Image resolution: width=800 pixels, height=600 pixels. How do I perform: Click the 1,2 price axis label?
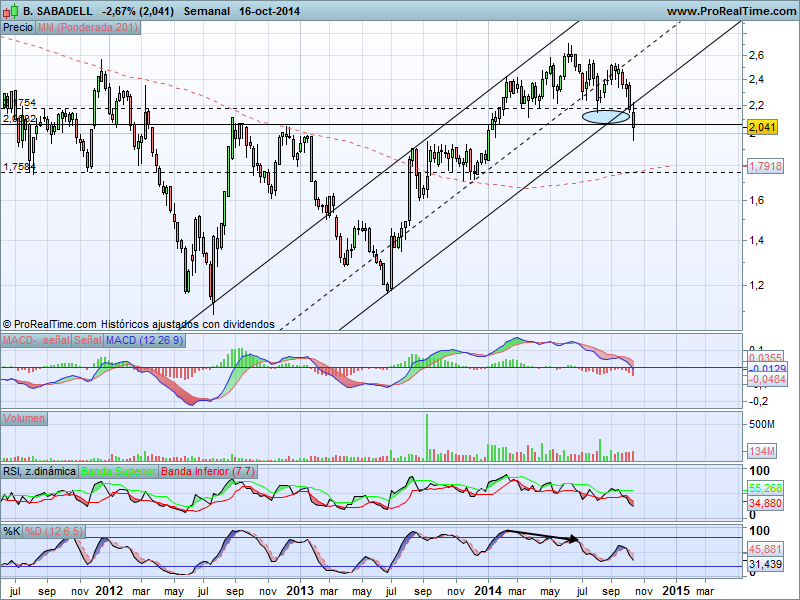tap(757, 285)
